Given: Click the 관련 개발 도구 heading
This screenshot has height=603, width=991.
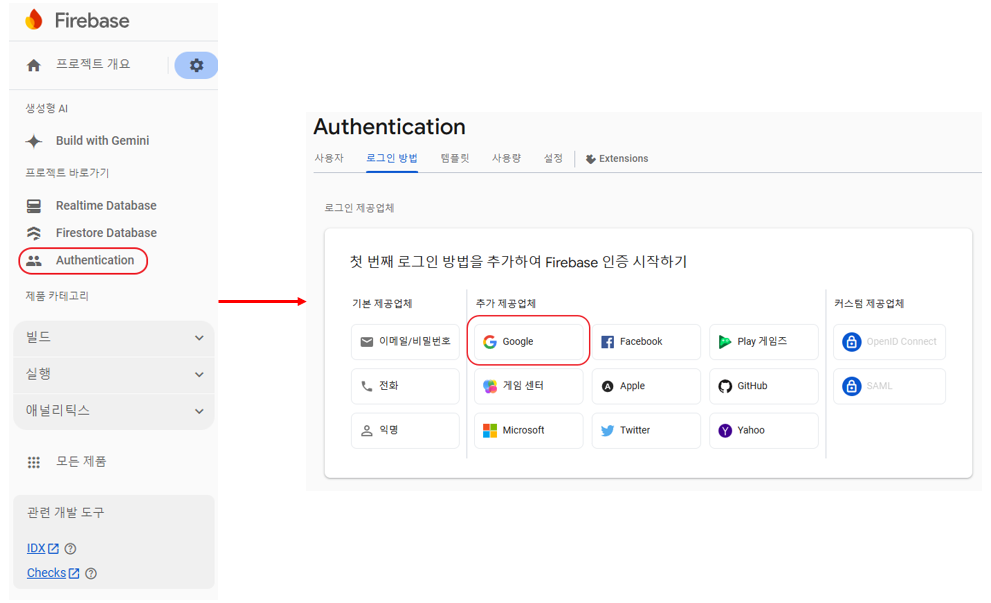Looking at the screenshot, I should click(66, 513).
